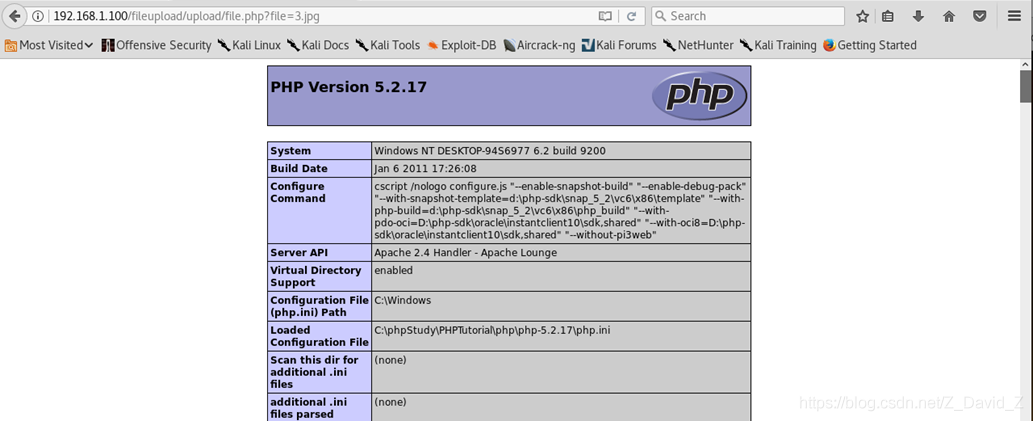Open the NetHunter bookmark

pos(698,45)
